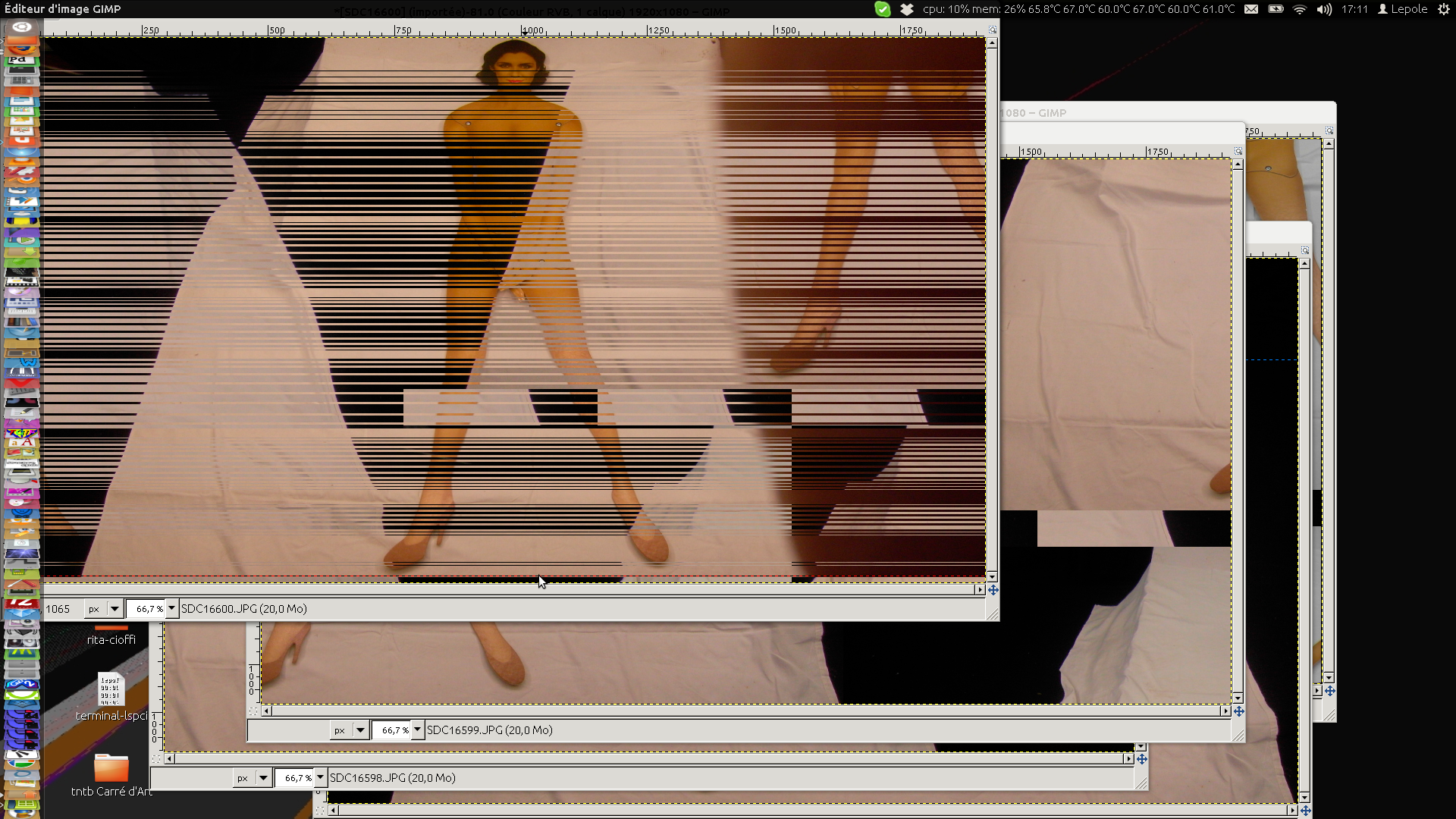The image size is (1456, 819).
Task: Open the 17:11 clock menu
Action: point(1354,9)
